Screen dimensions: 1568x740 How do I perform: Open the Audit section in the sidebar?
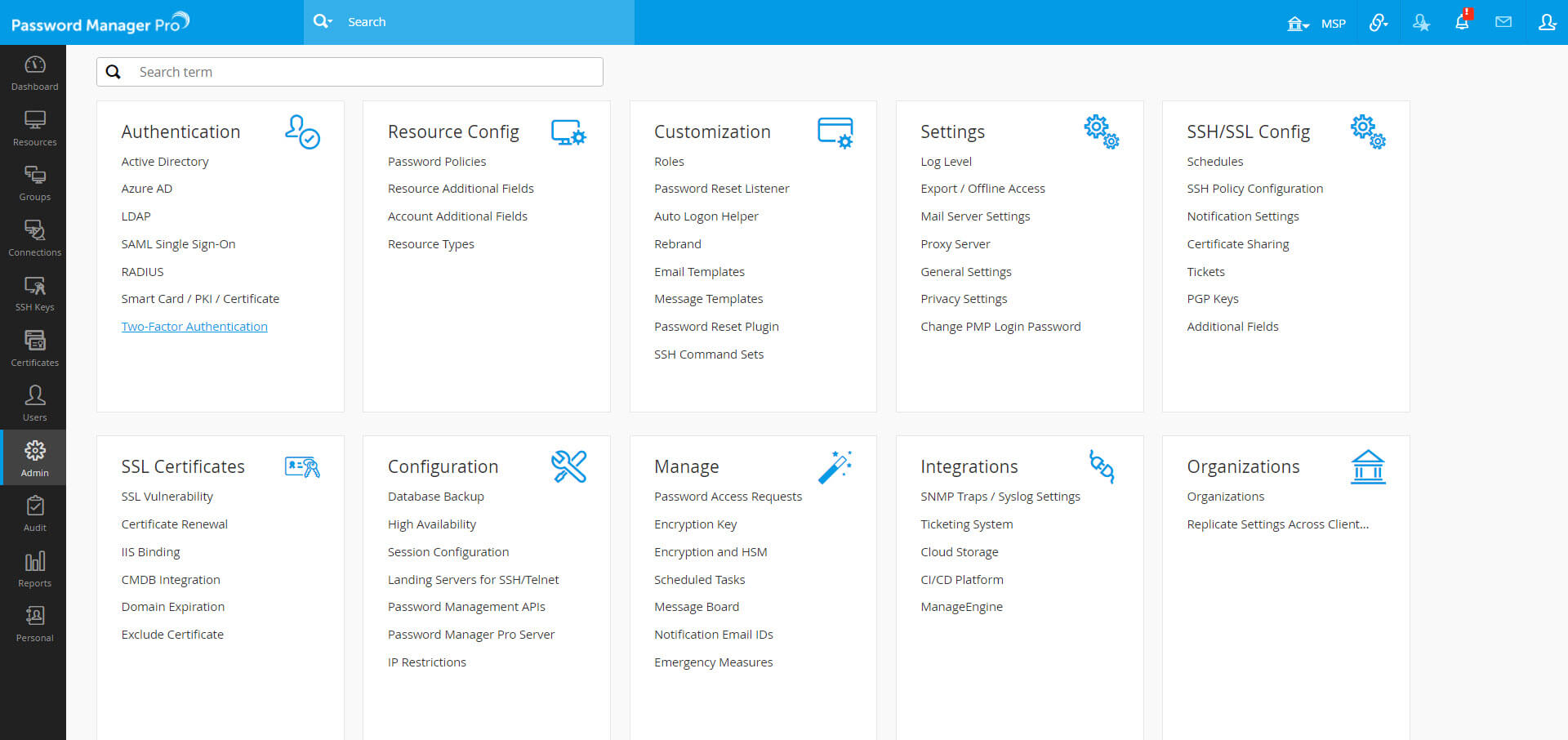point(34,514)
